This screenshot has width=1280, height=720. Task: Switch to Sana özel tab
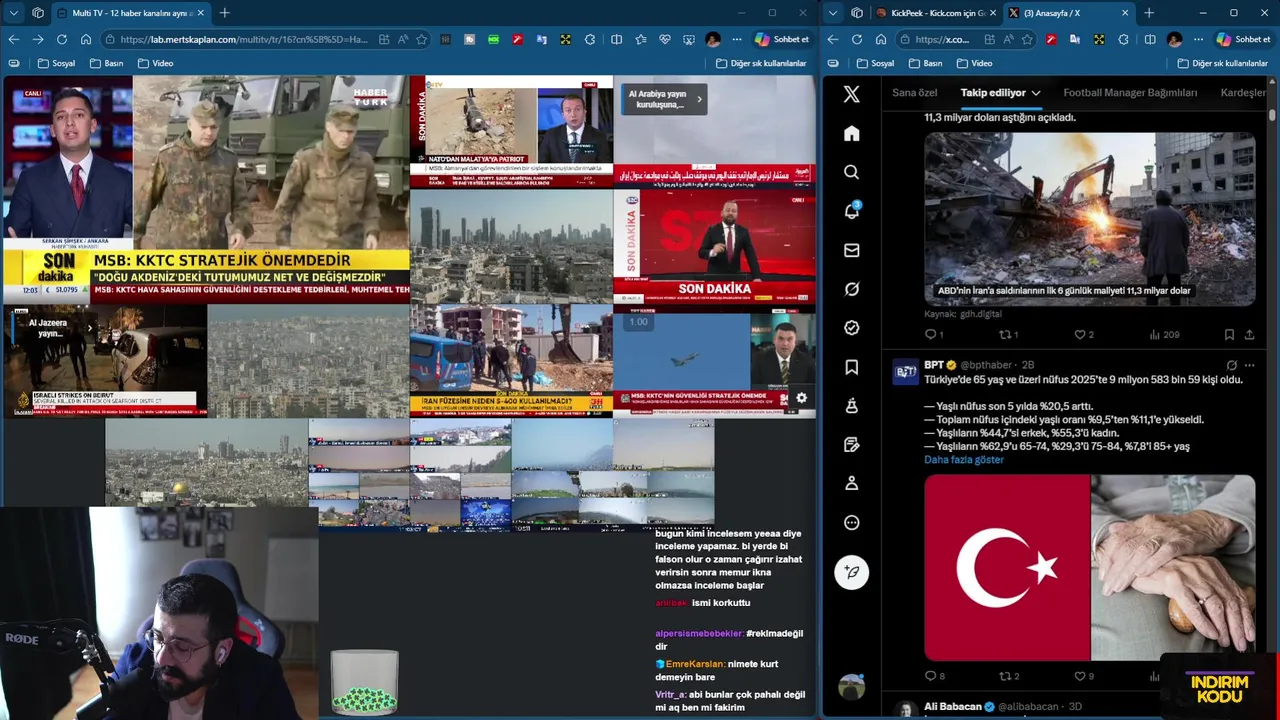(x=914, y=93)
